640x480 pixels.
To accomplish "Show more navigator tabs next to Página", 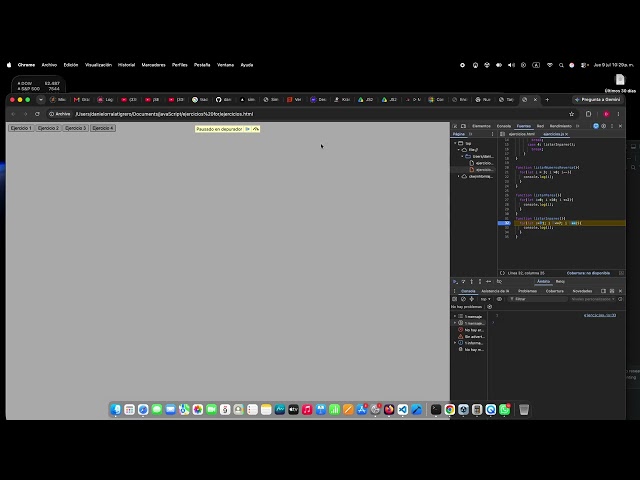I will click(x=471, y=134).
